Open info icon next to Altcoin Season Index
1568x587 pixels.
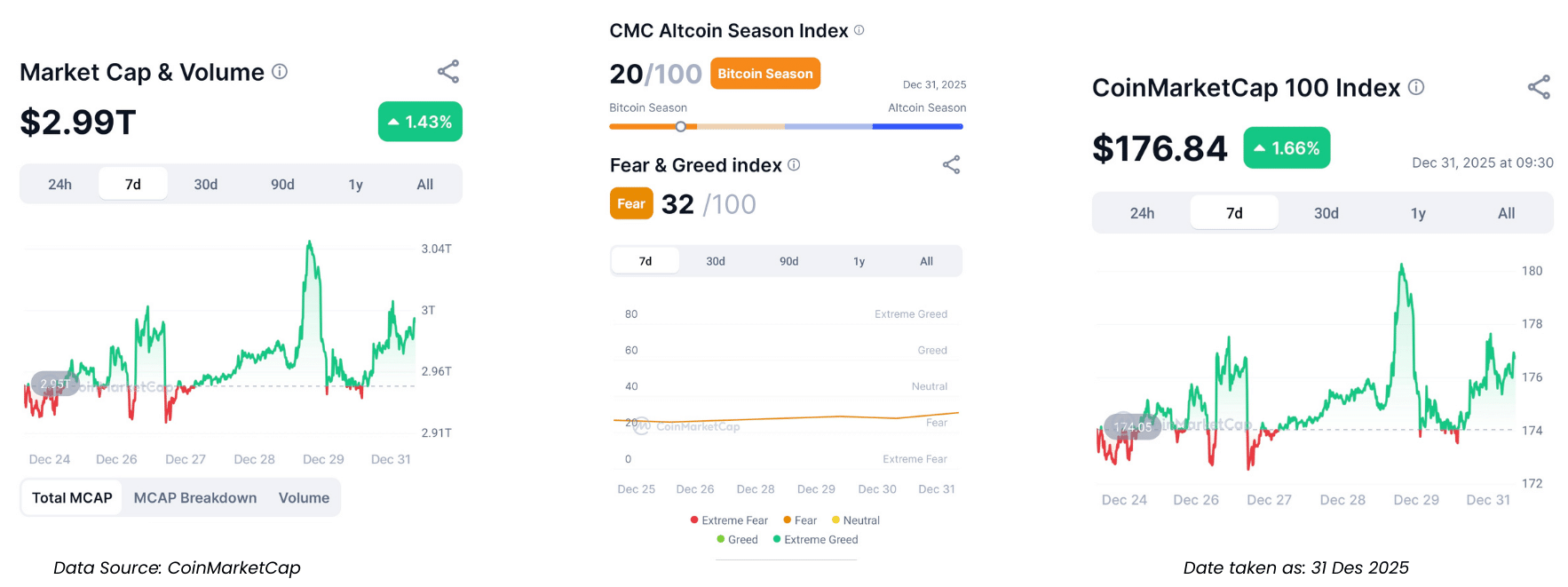point(859,30)
